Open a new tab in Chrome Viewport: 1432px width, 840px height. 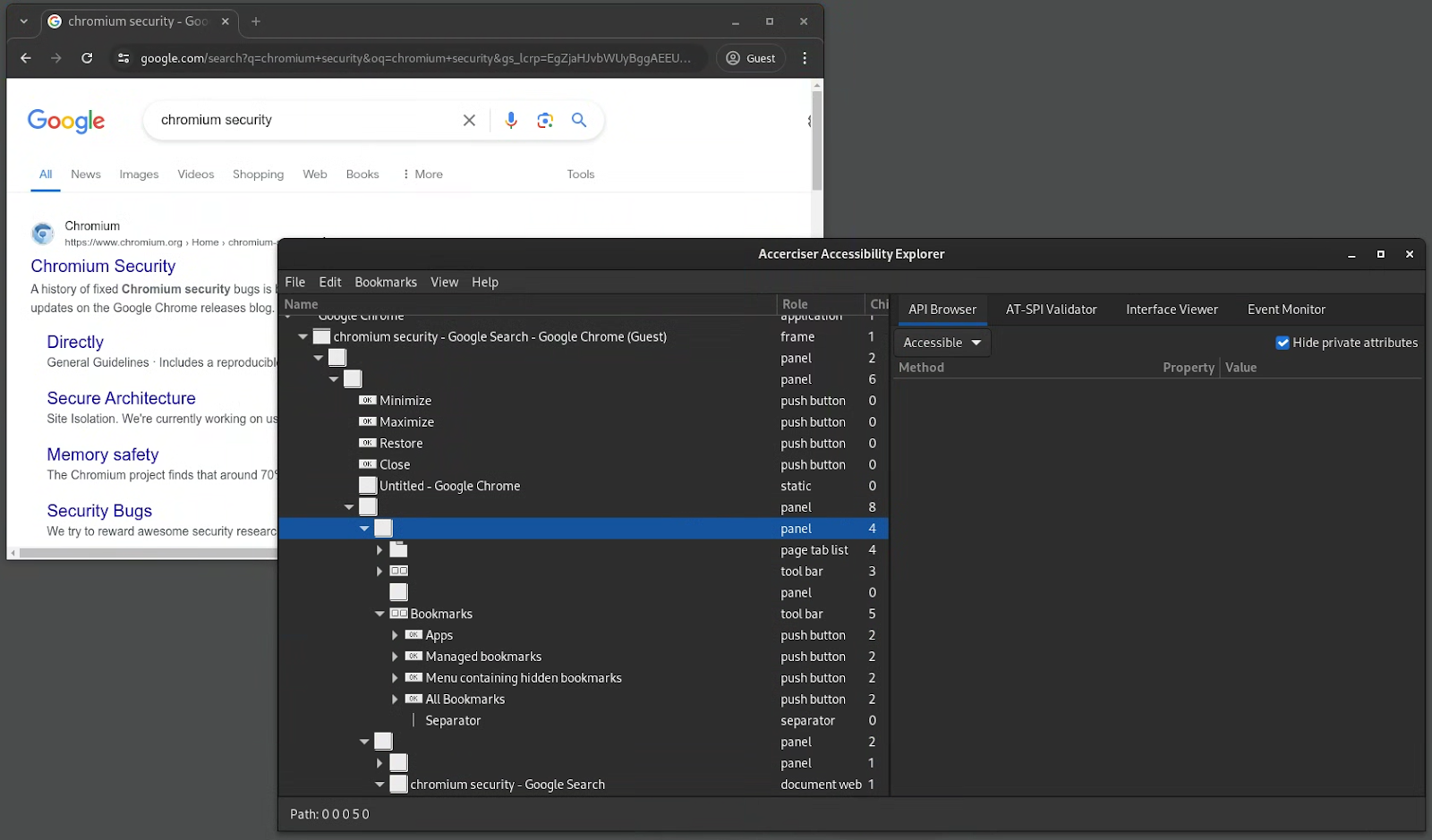[256, 21]
